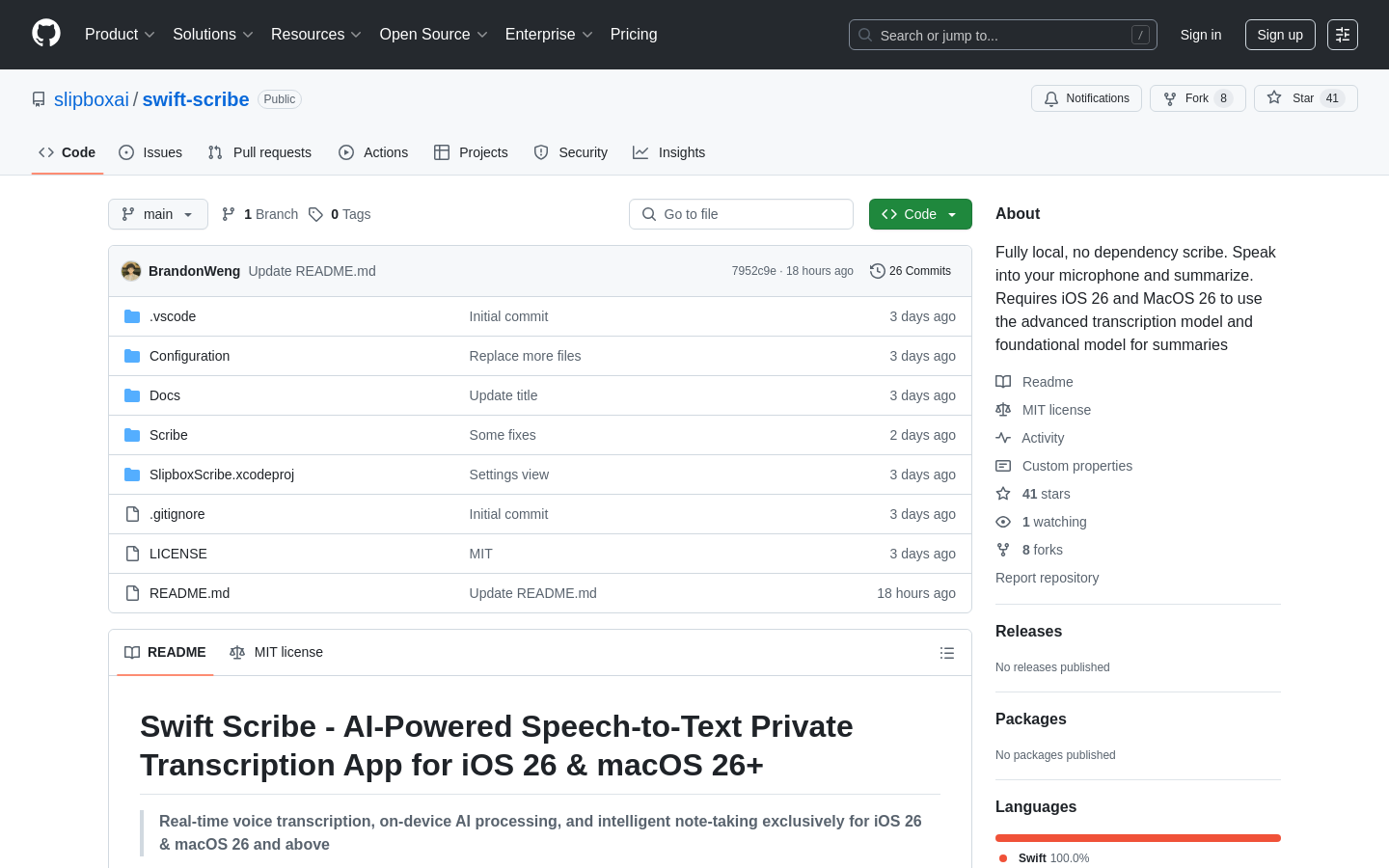Star the swift-scribe repository
The height and width of the screenshot is (868, 1389).
(1305, 98)
